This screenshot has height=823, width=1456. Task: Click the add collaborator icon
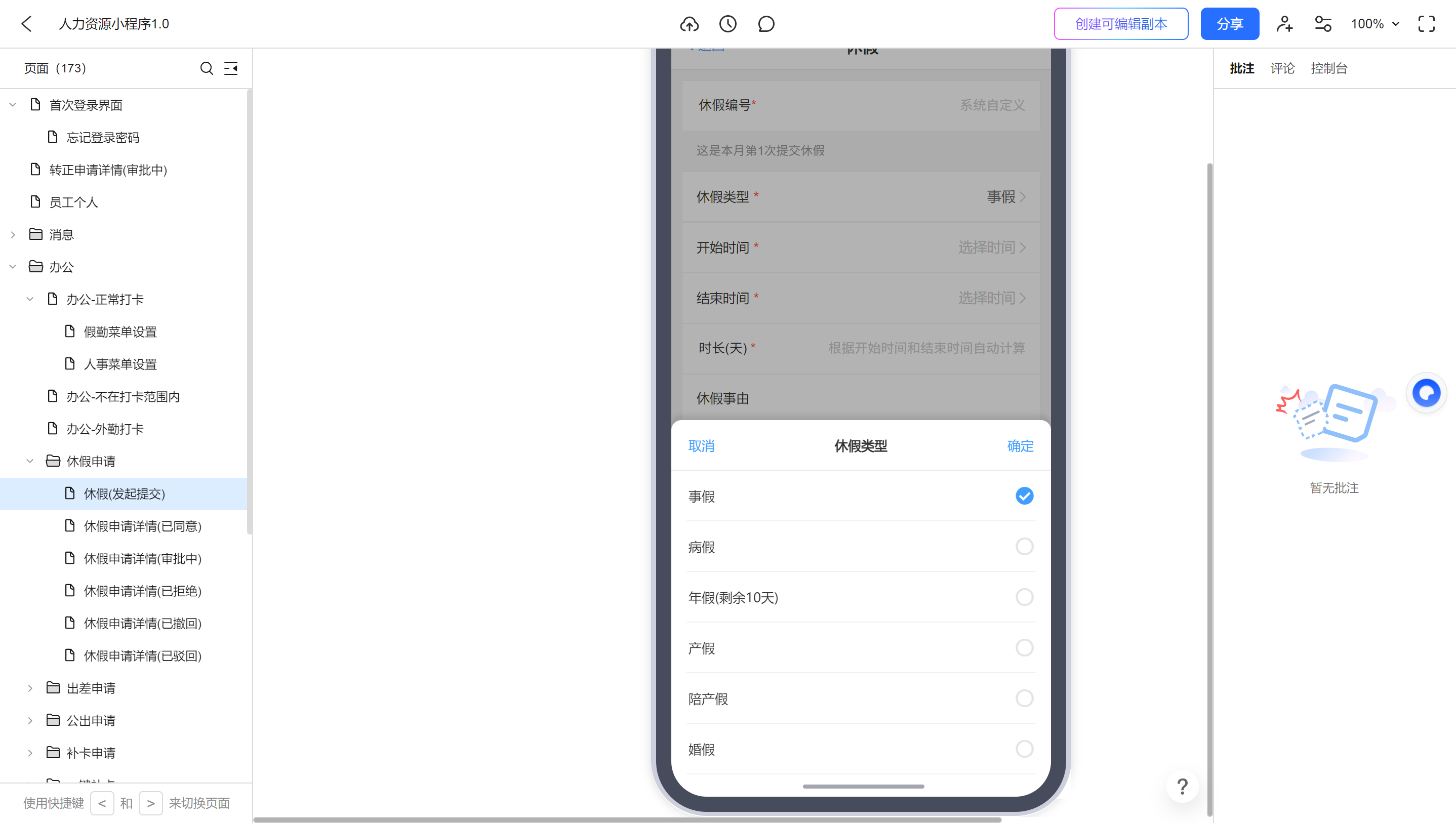pyautogui.click(x=1284, y=24)
